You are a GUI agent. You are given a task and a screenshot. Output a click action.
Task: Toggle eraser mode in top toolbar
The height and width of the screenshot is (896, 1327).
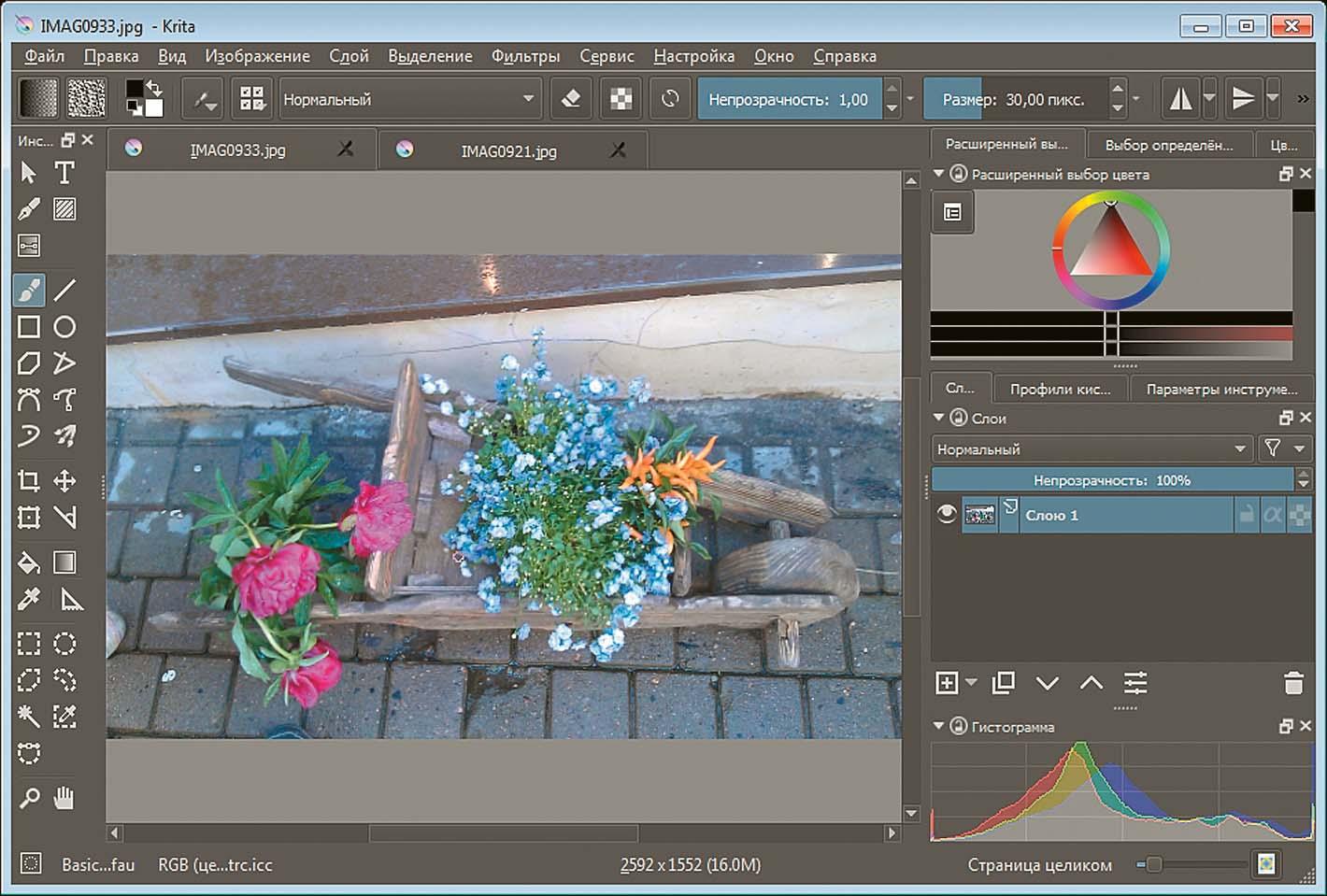point(571,99)
